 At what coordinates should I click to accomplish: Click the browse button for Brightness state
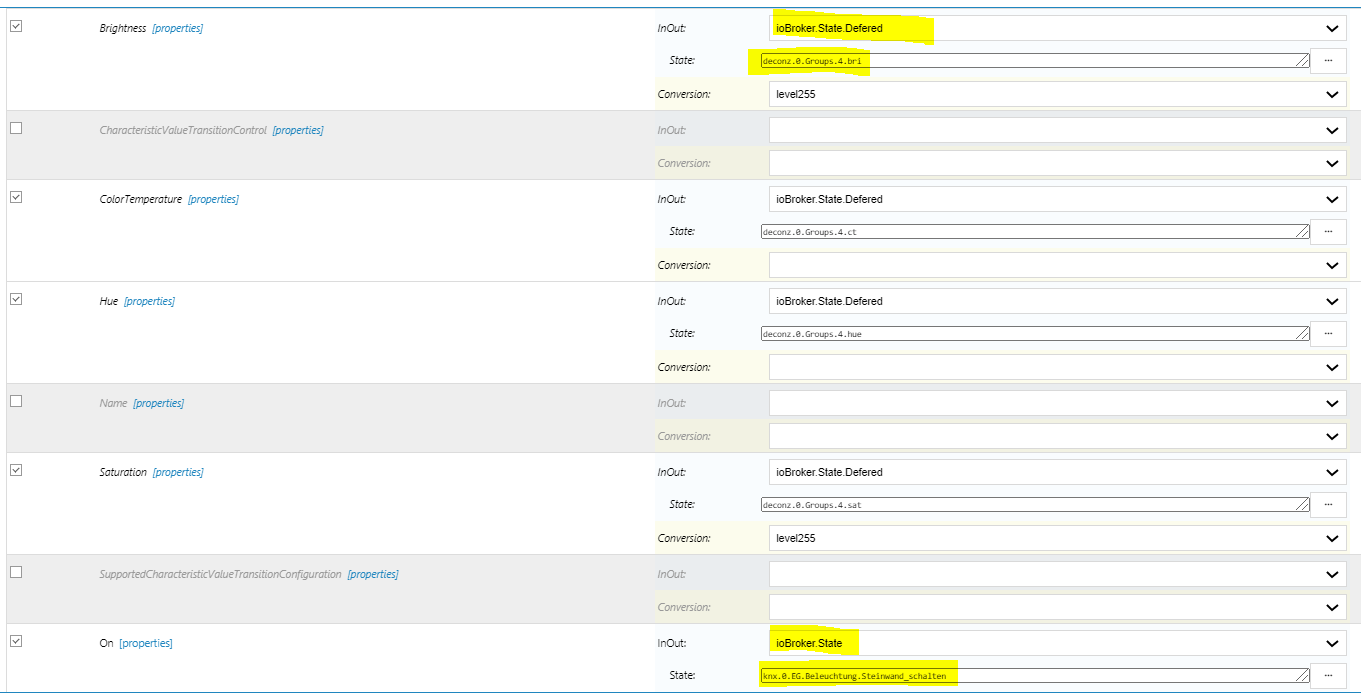click(x=1328, y=61)
